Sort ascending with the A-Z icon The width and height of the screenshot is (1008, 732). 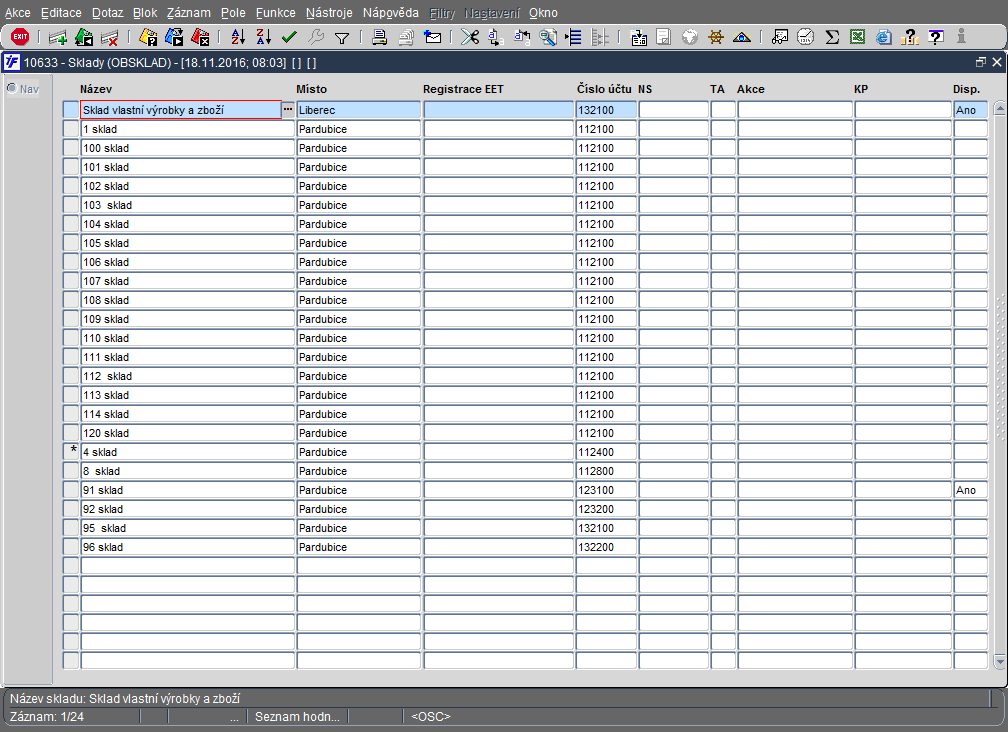click(x=238, y=37)
